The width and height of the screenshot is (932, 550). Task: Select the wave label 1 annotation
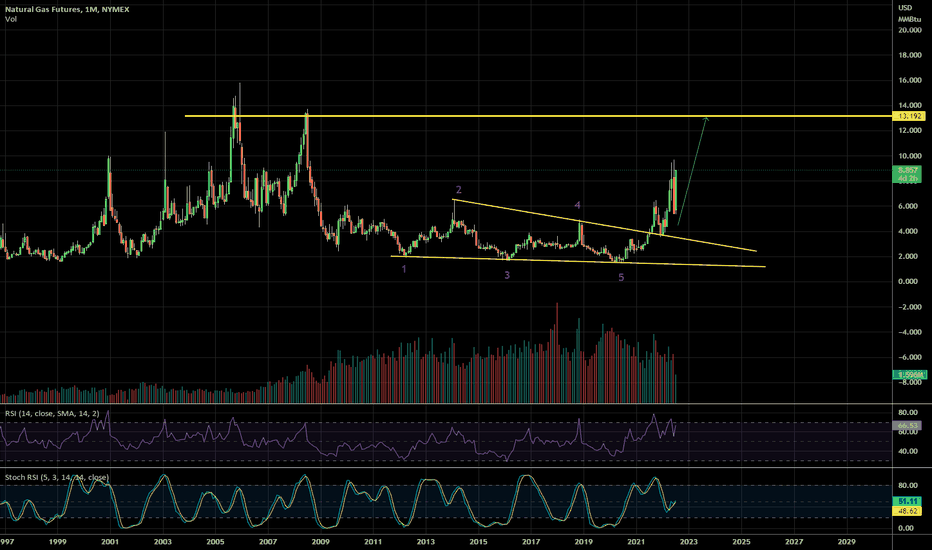(x=404, y=269)
